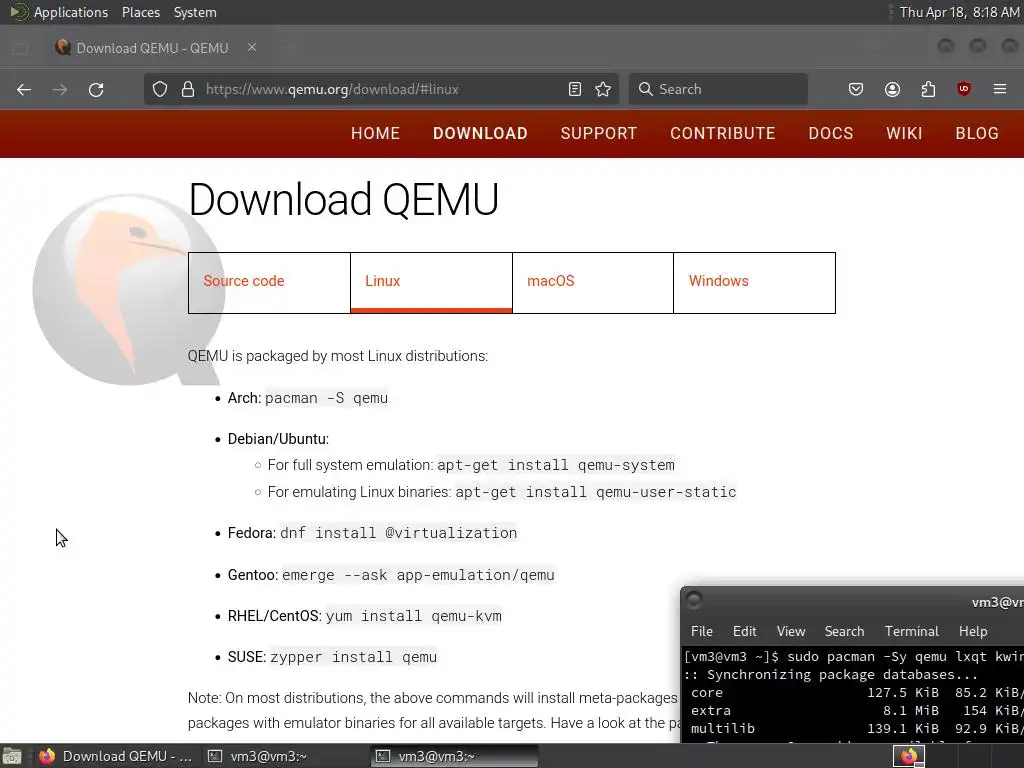Open the Firefox hamburger menu
Screen dimensions: 1024x768
coord(1000,89)
